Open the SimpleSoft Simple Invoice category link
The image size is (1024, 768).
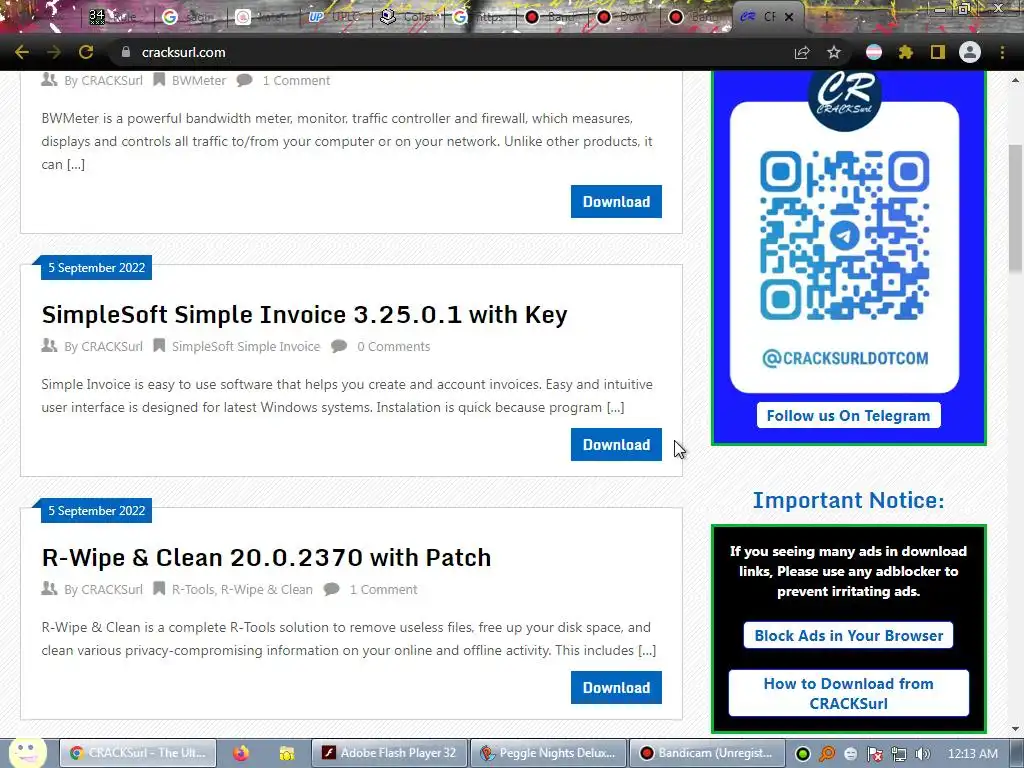[x=246, y=346]
